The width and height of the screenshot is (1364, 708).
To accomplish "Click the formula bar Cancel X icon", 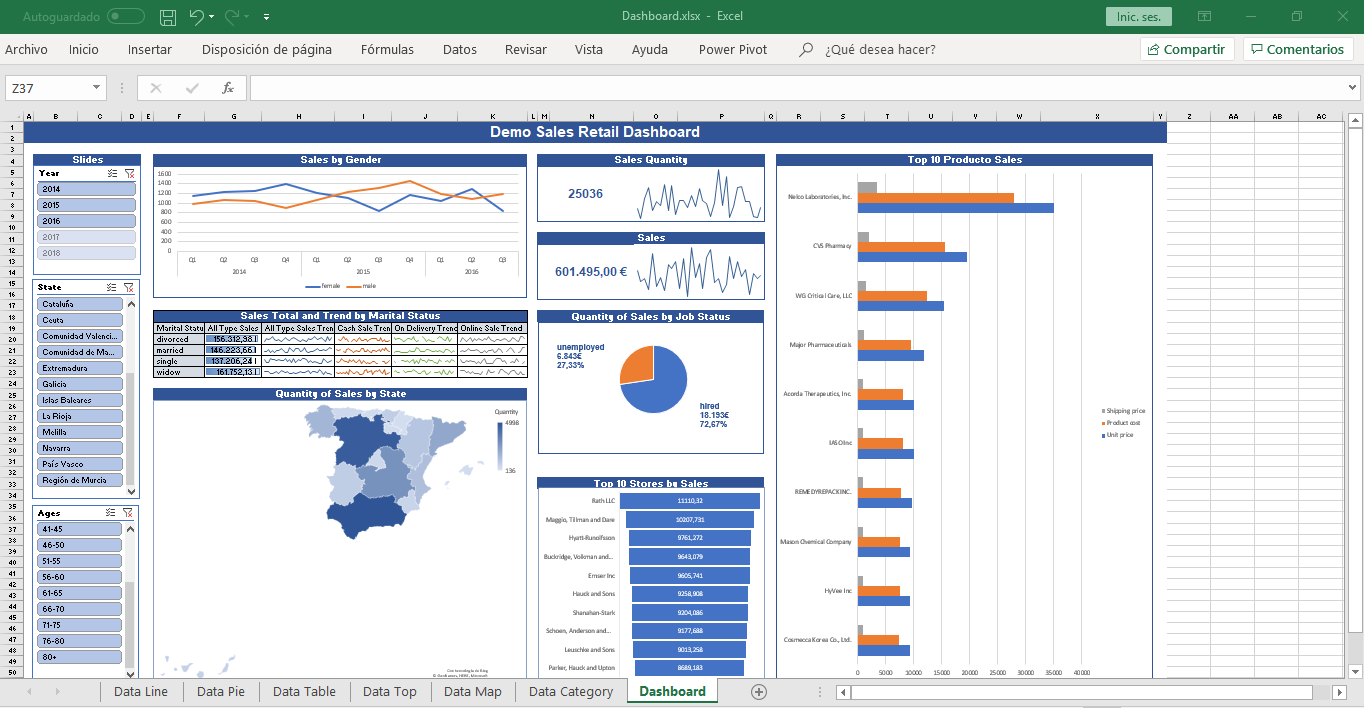I will 156,88.
